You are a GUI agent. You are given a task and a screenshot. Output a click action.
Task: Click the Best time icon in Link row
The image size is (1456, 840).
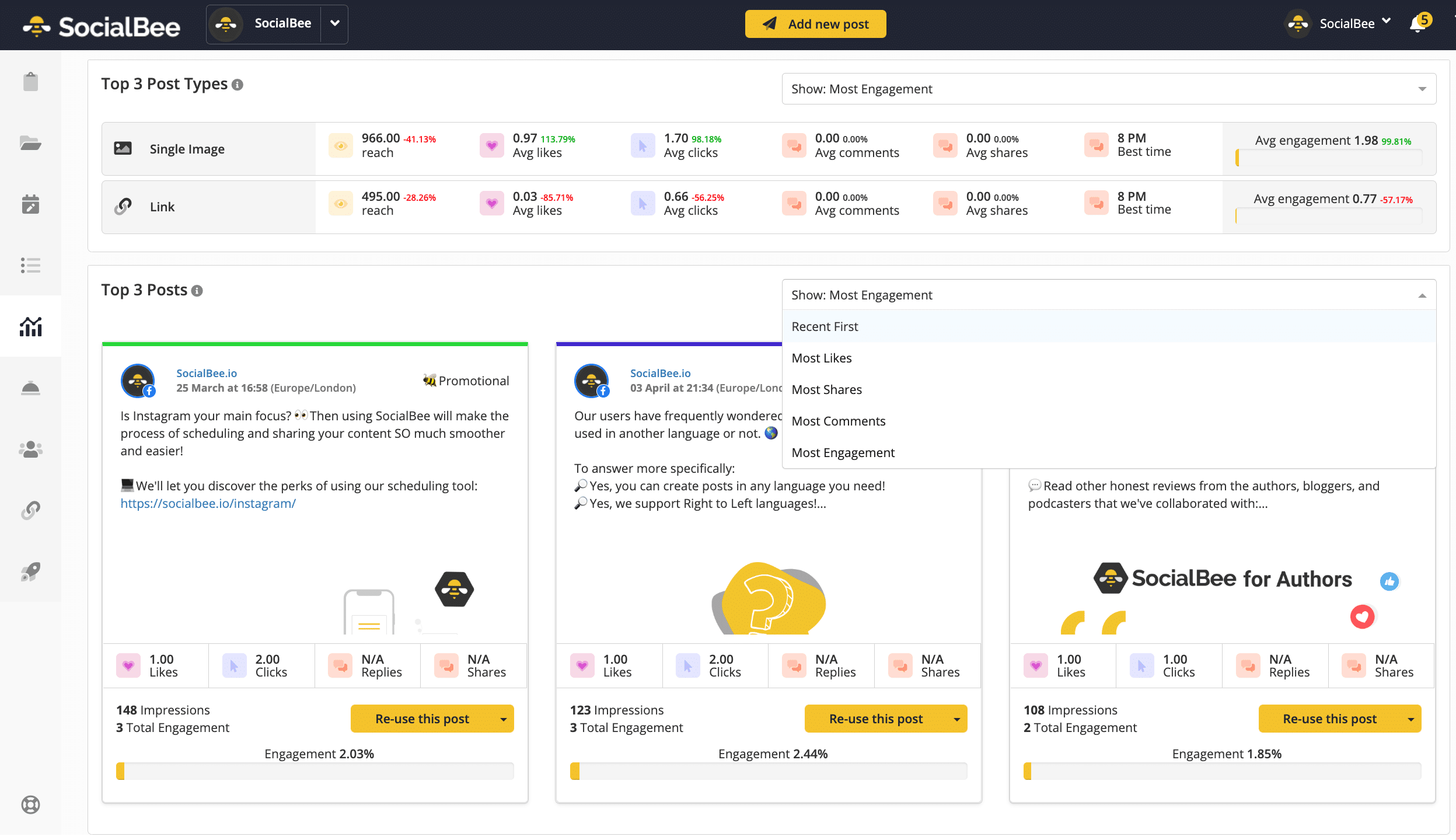point(1097,203)
